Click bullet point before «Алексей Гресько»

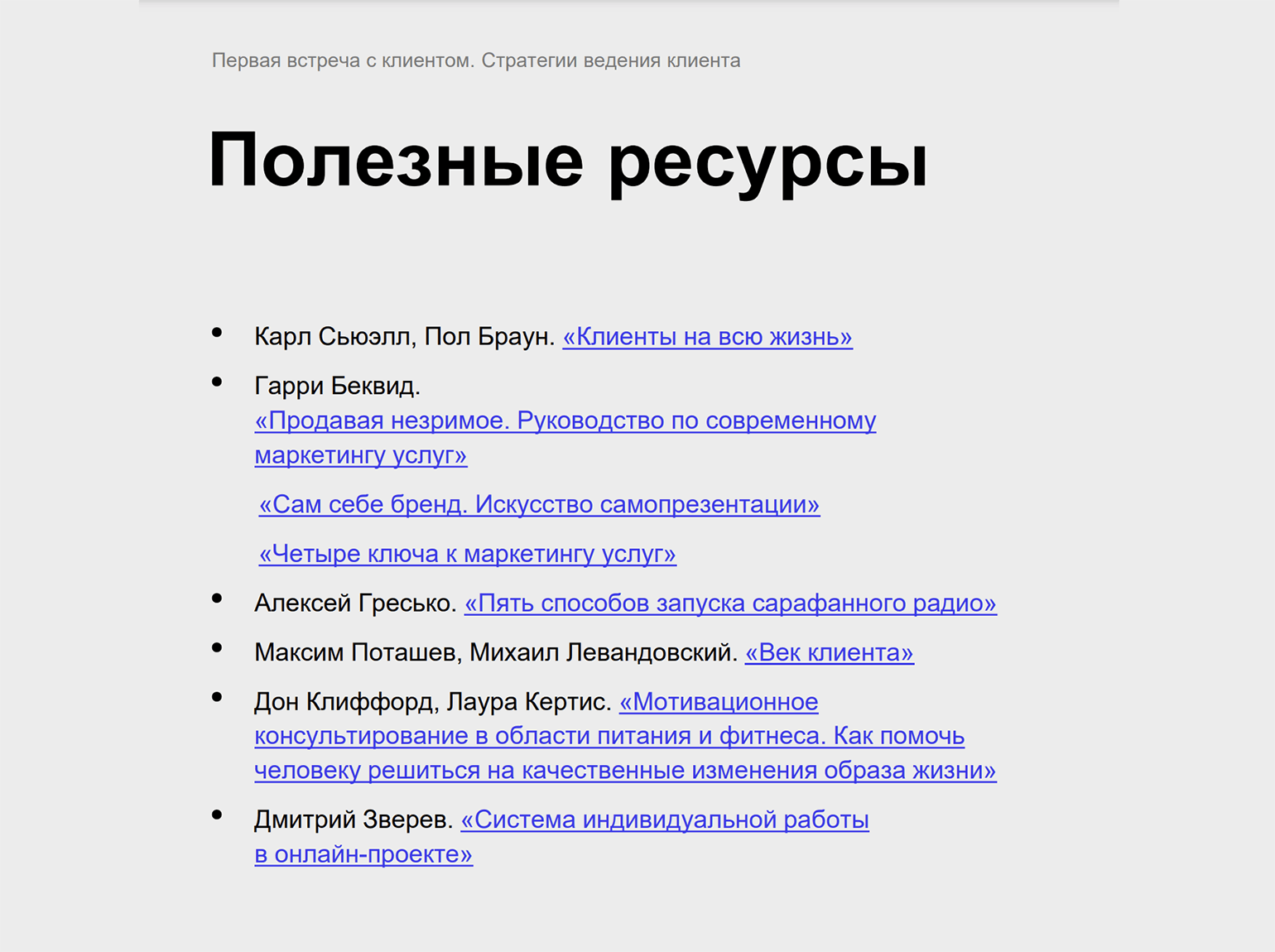click(x=217, y=599)
